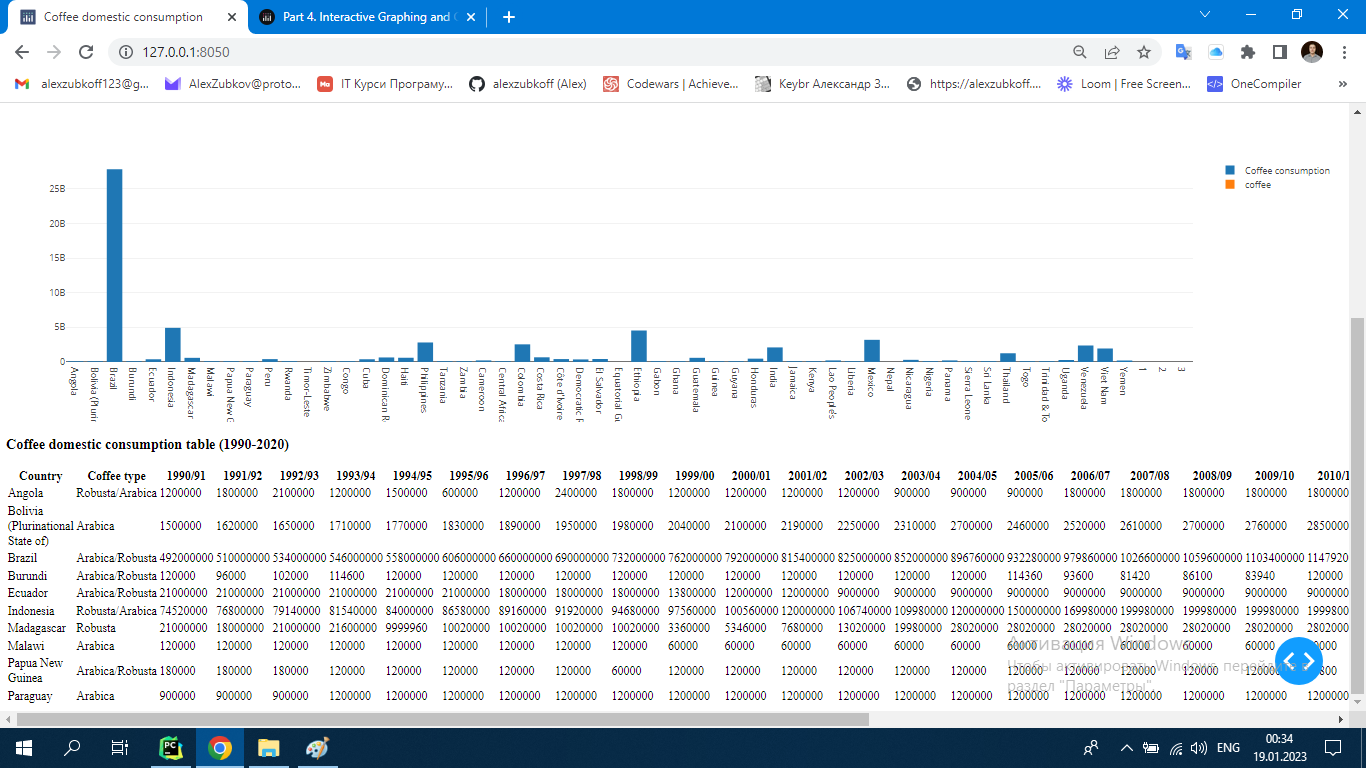Toggle Coffee consumption legend entry

click(x=1278, y=171)
